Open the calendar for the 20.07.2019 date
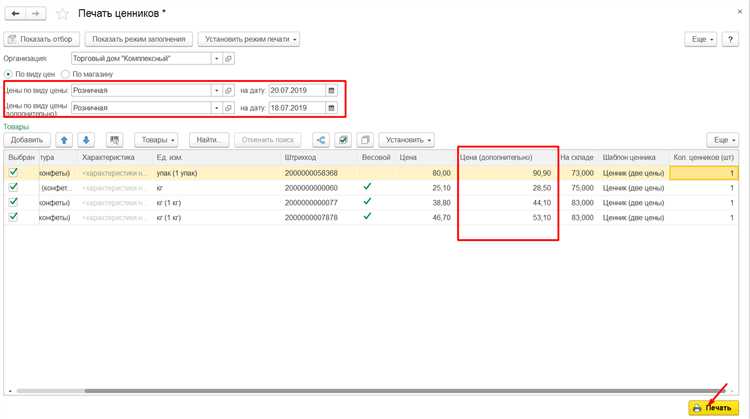Screen dimensions: 750x419 pos(332,90)
